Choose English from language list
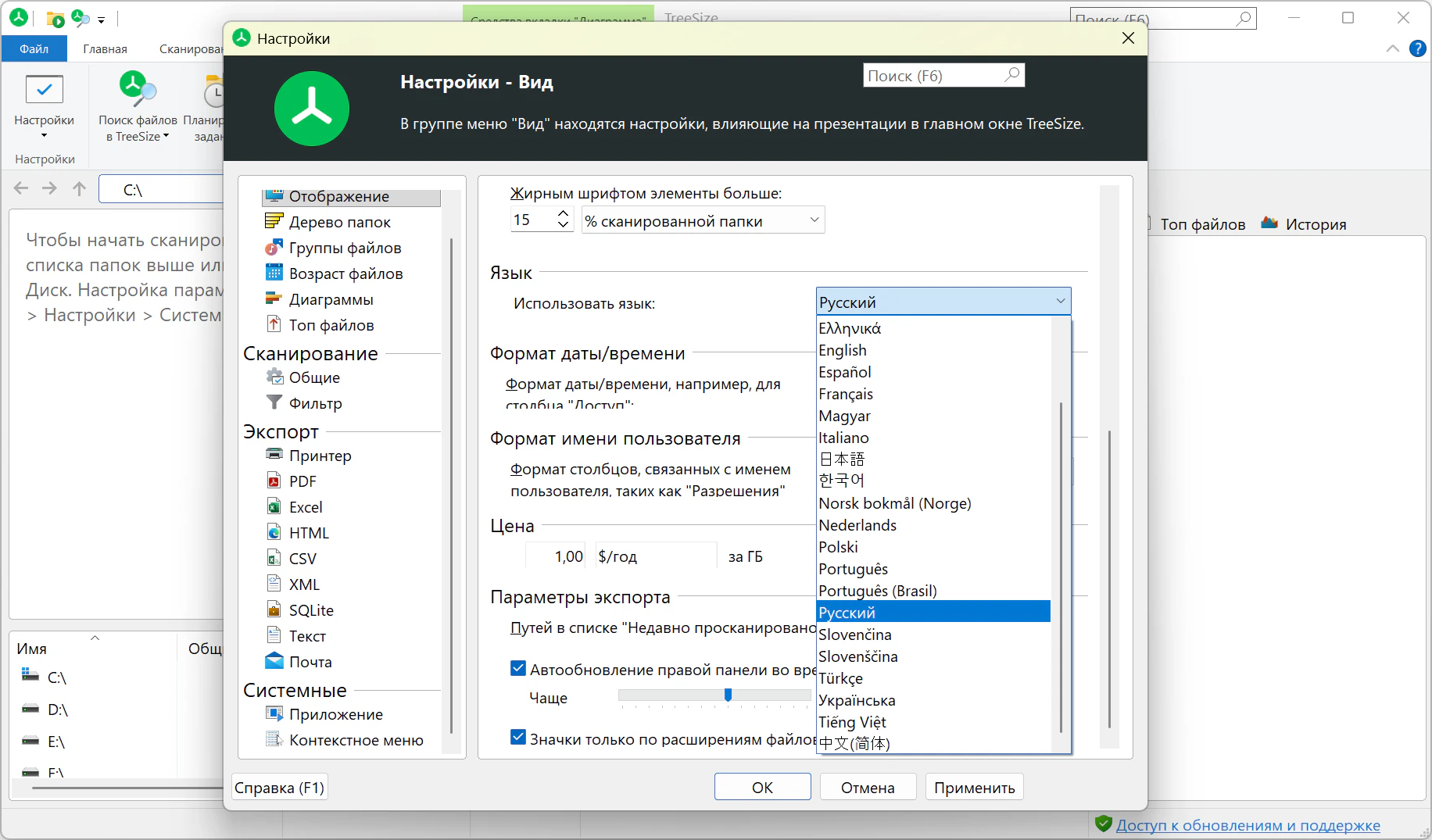The height and width of the screenshot is (840, 1432). click(843, 350)
